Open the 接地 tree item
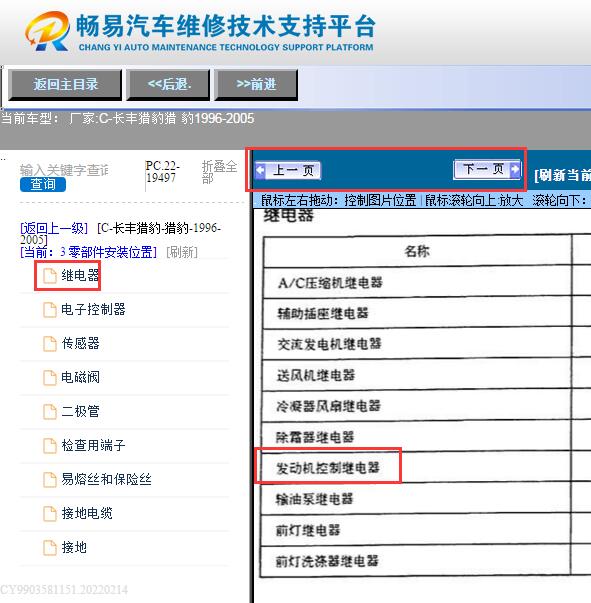Screen dimensions: 591x603 (x=74, y=548)
